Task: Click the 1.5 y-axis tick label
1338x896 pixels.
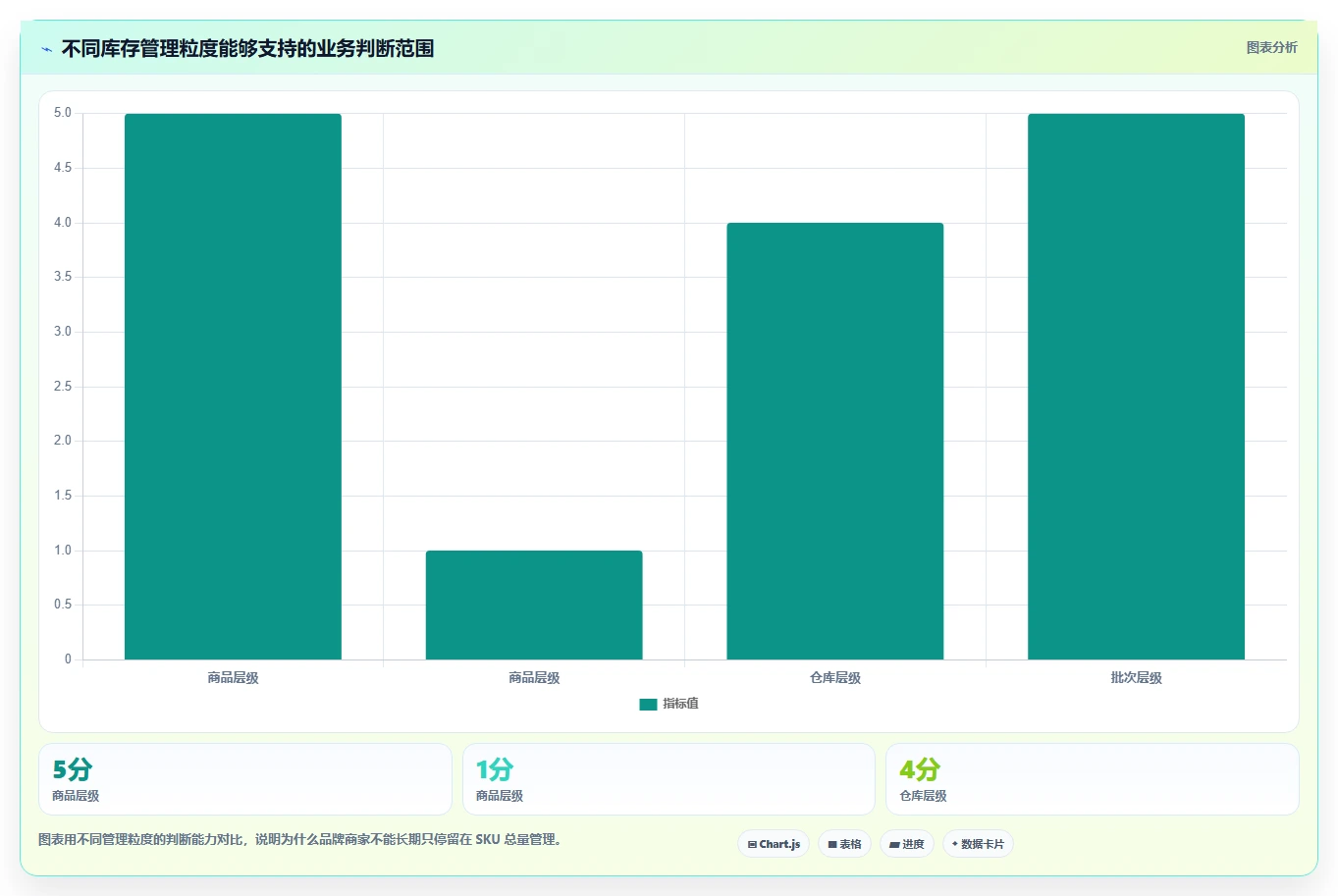Action: point(63,496)
